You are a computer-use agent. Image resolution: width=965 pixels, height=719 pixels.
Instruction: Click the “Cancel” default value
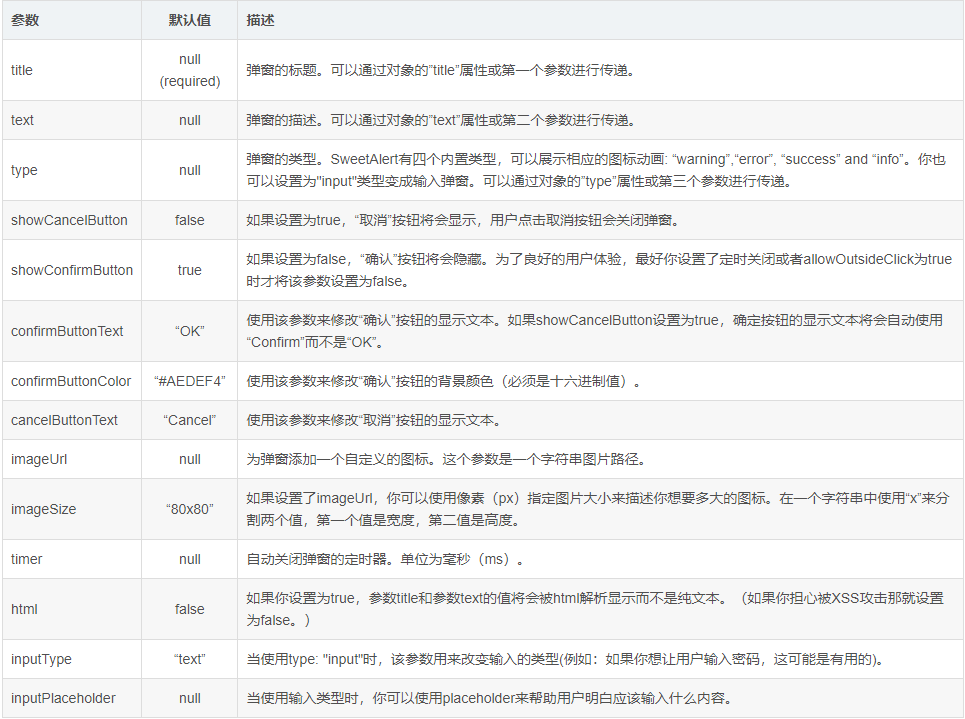tap(190, 420)
